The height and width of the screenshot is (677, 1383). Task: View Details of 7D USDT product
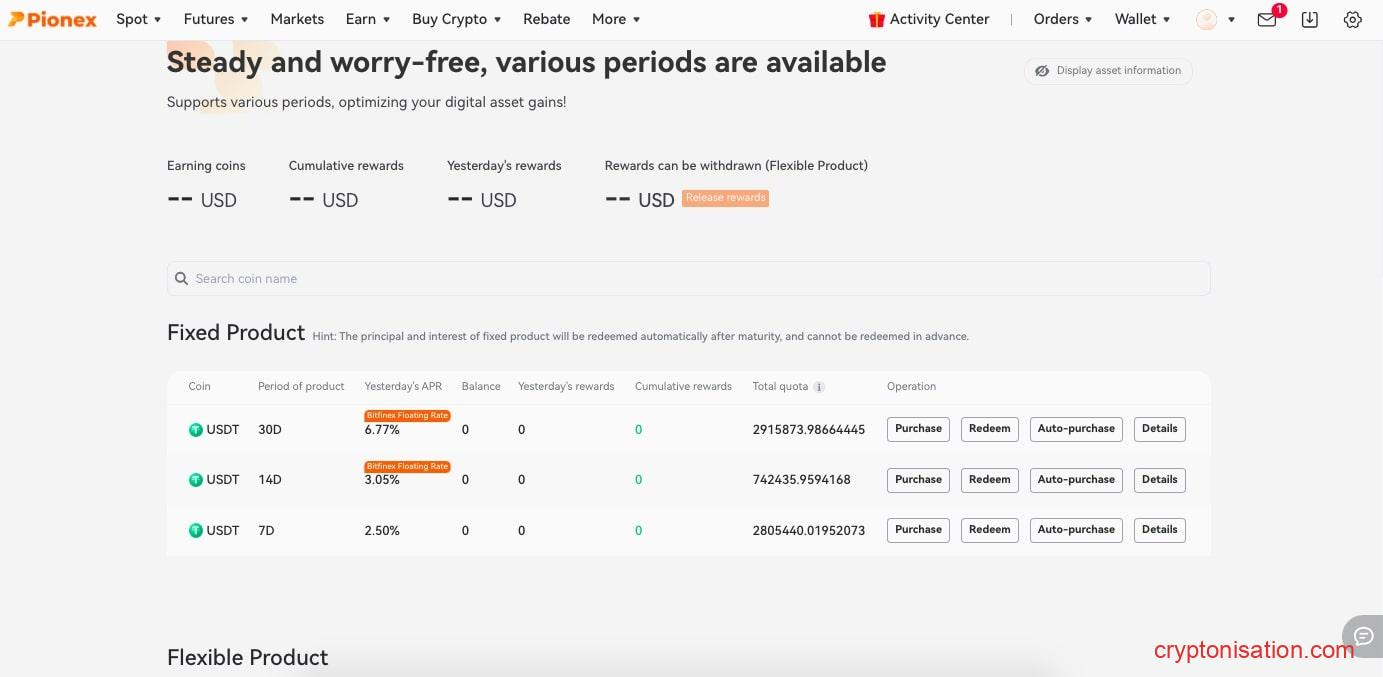click(1159, 530)
